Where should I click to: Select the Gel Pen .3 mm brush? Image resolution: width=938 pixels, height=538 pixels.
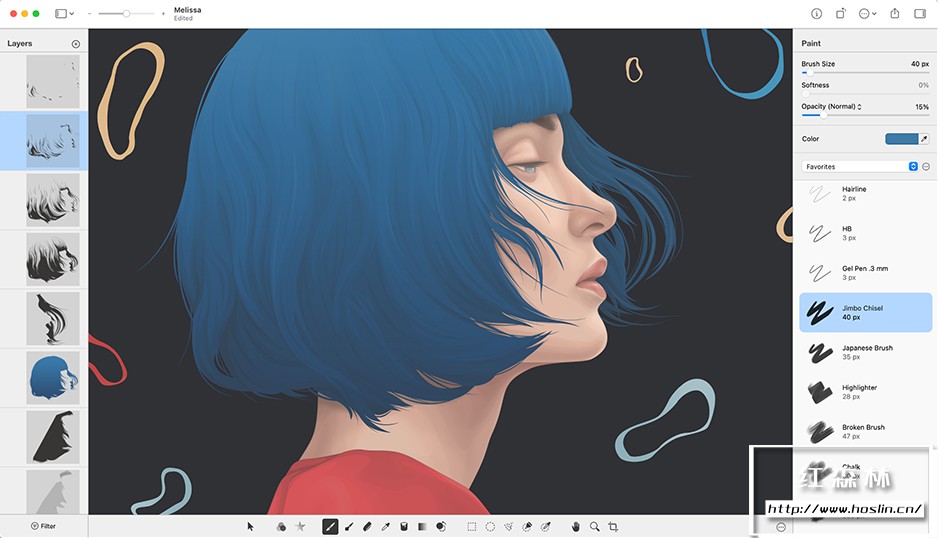tap(866, 273)
